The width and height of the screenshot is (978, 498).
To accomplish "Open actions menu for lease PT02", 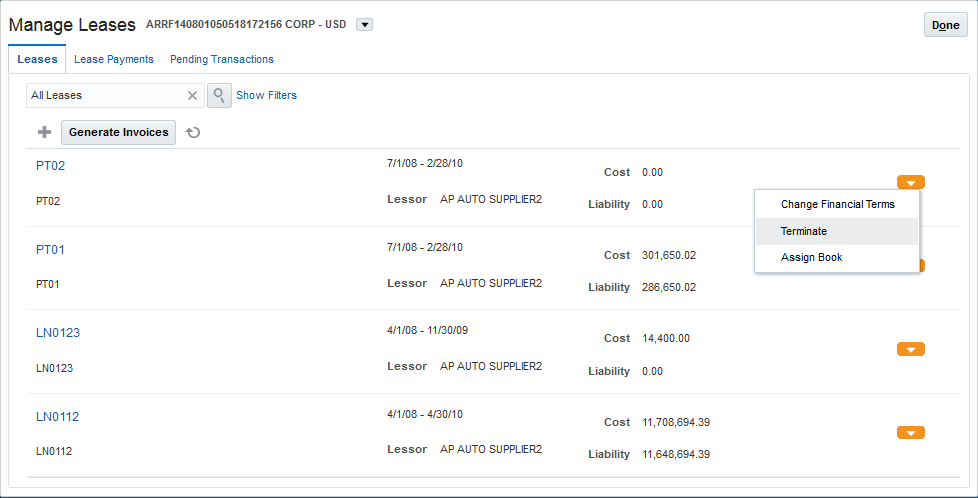I will [x=911, y=182].
